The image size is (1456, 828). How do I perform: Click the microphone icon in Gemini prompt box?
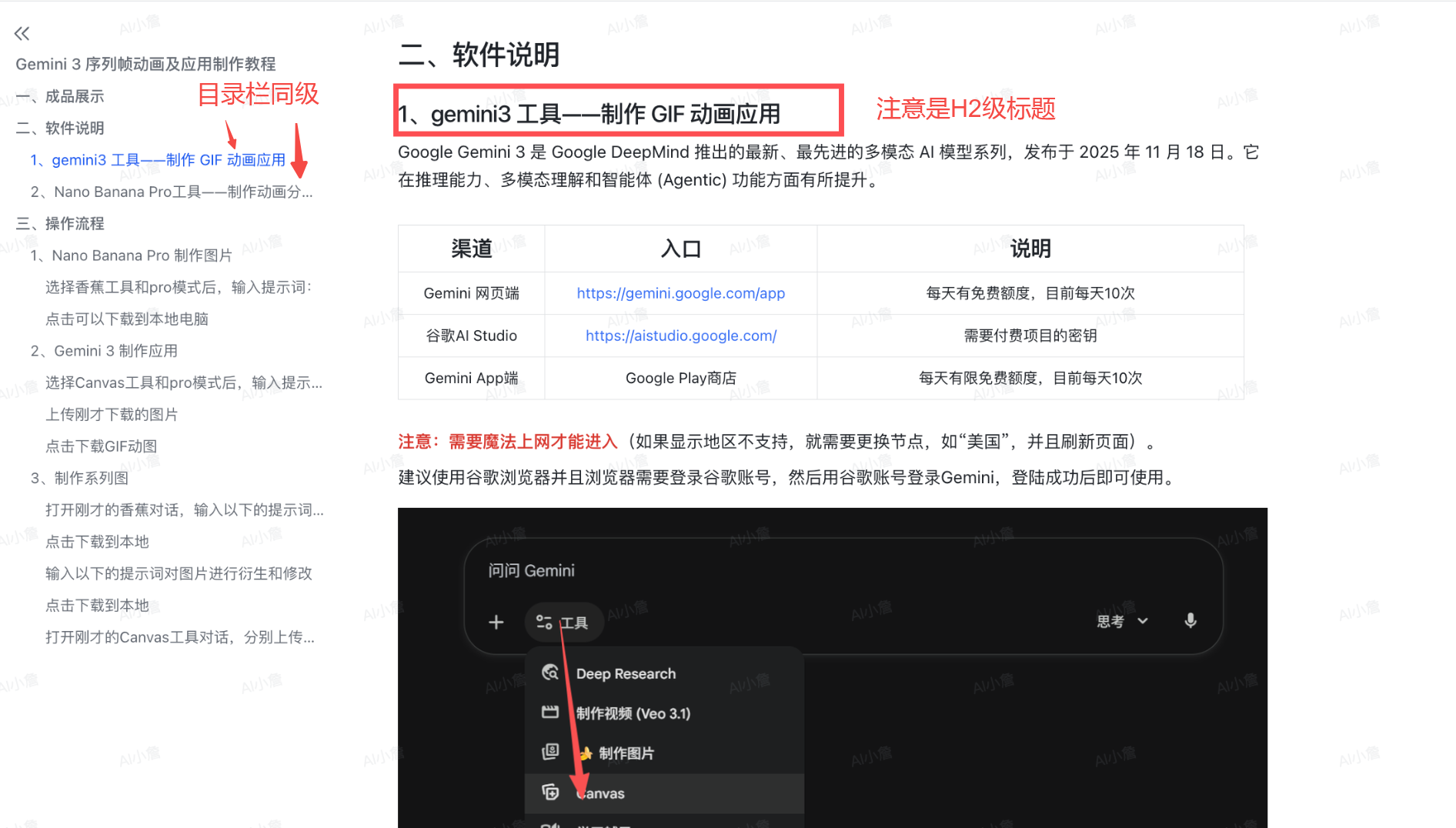(1190, 621)
